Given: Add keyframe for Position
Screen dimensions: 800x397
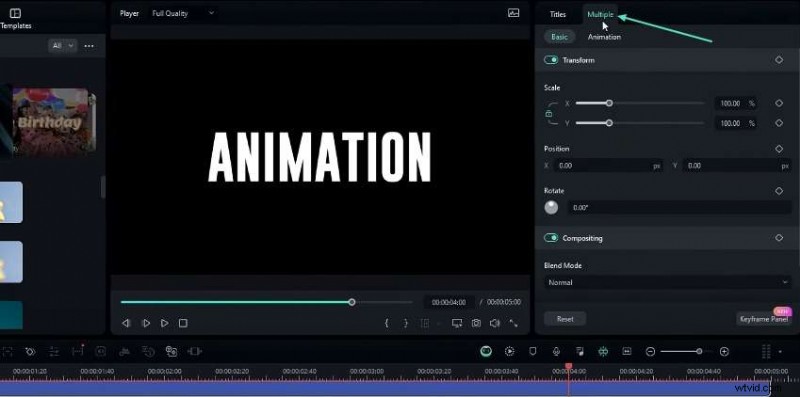Looking at the screenshot, I should 779,149.
